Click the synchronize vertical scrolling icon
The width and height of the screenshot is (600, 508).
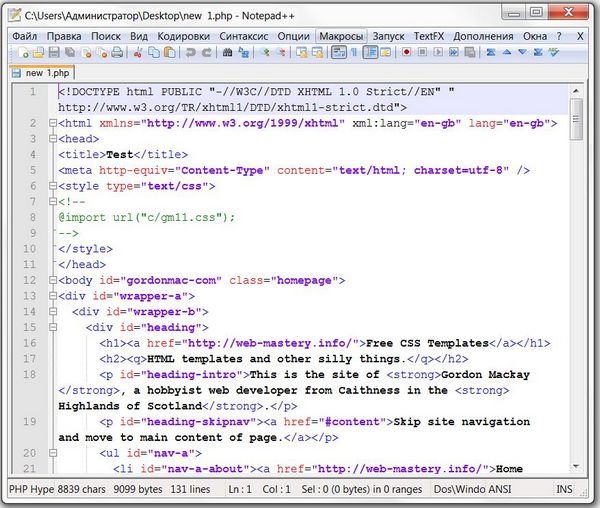[x=302, y=52]
